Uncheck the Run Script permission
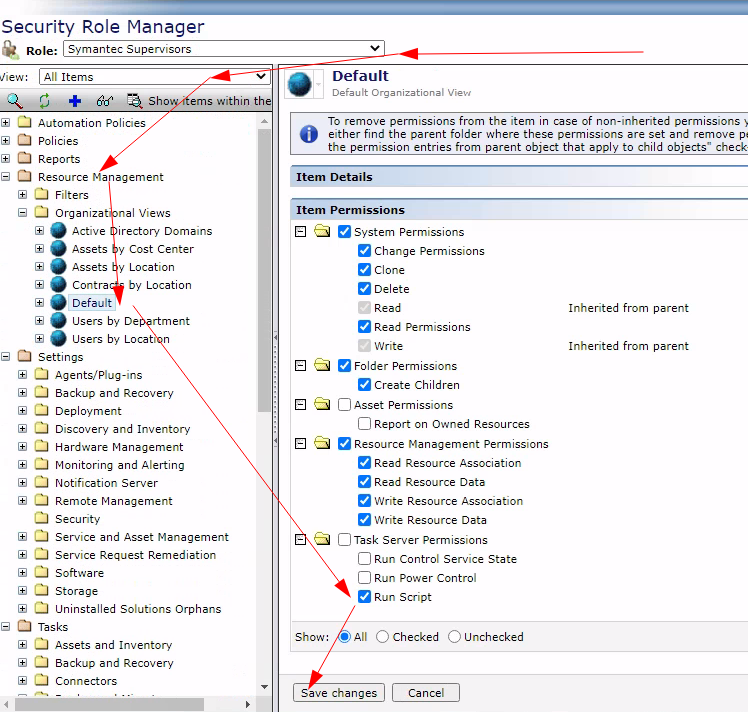748x712 pixels. tap(365, 597)
